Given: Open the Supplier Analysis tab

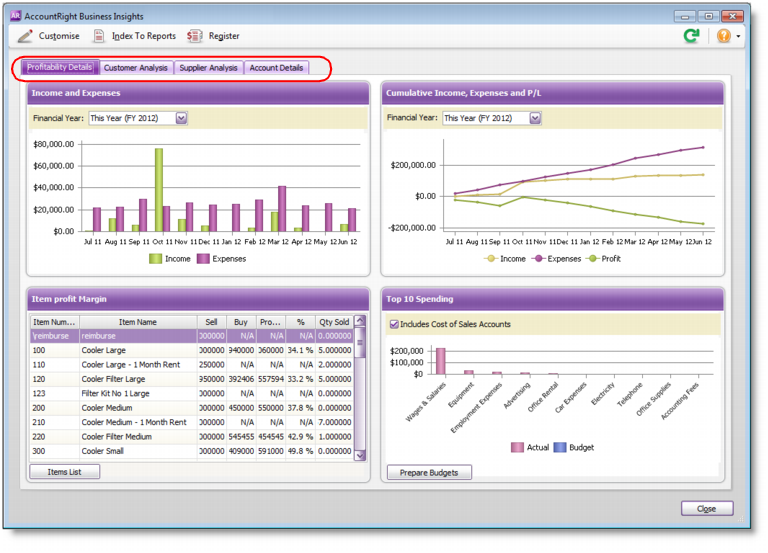Looking at the screenshot, I should point(208,68).
